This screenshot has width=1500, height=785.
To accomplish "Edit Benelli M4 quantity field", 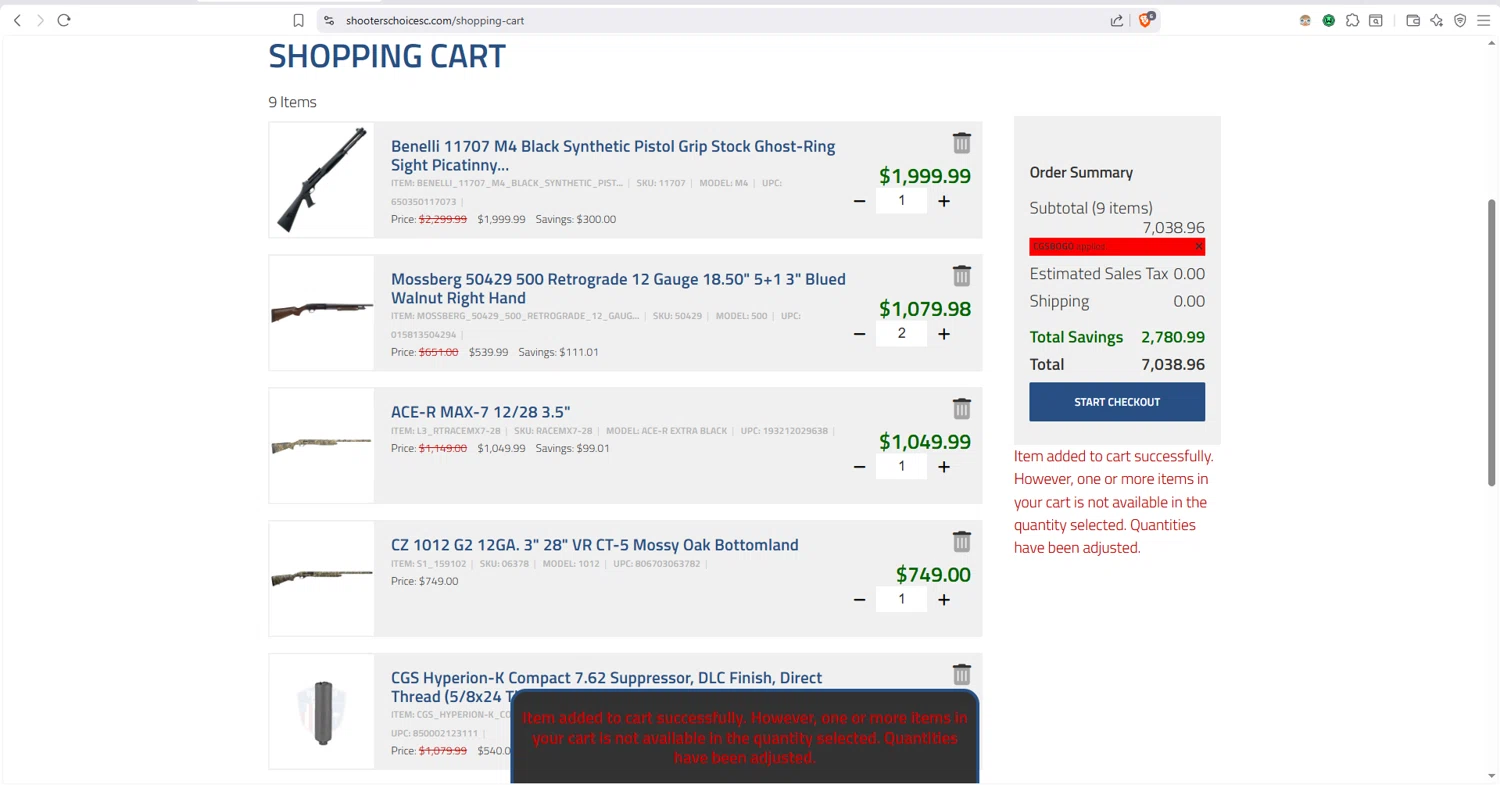I will coord(901,201).
